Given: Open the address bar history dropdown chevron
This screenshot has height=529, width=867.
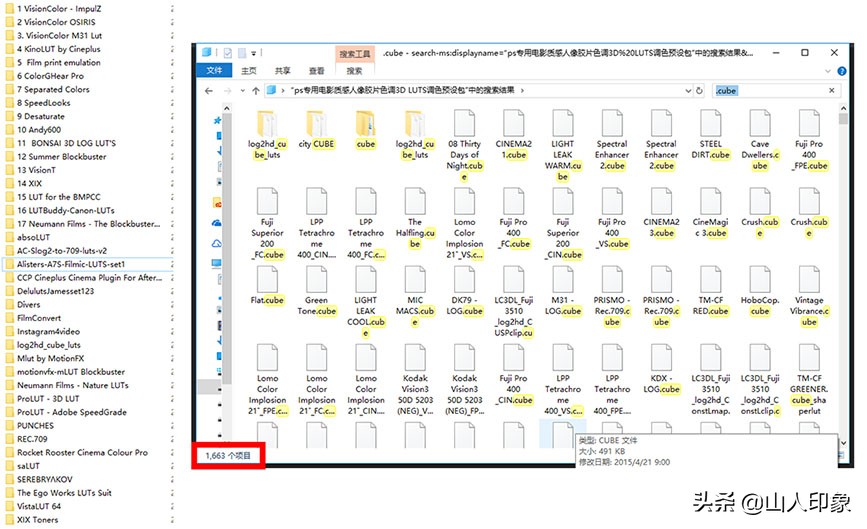Looking at the screenshot, I should (688, 91).
